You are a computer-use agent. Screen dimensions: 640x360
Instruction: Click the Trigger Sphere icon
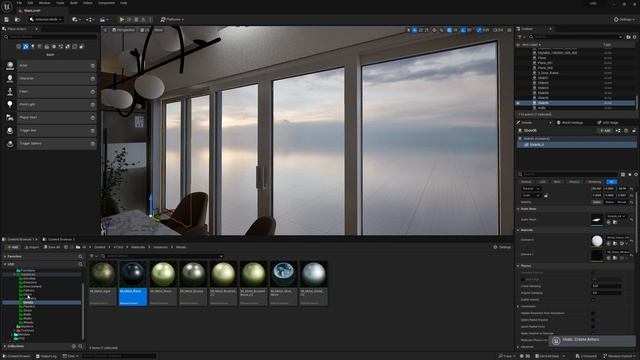pos(10,144)
